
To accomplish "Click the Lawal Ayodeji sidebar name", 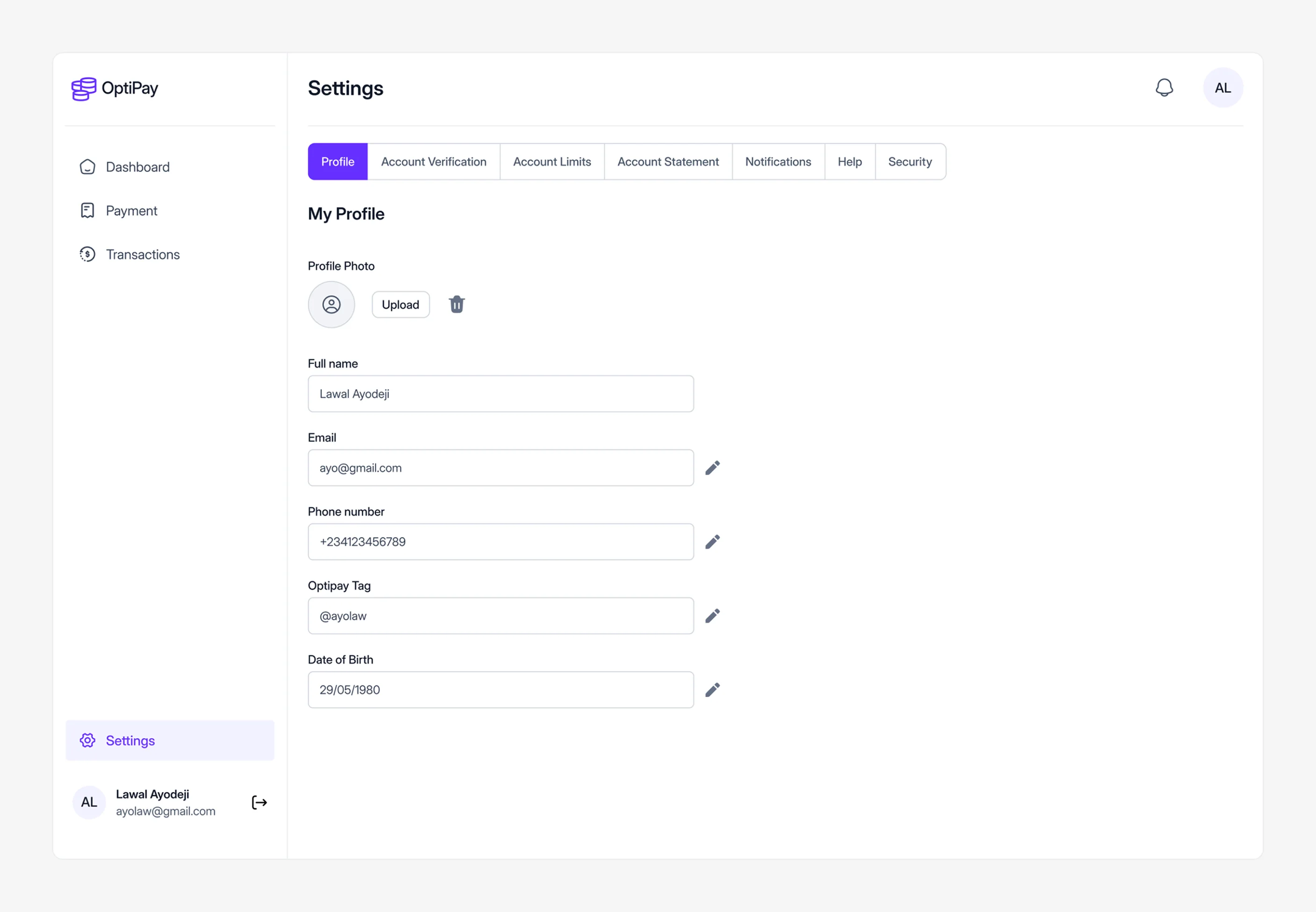I will tap(152, 794).
